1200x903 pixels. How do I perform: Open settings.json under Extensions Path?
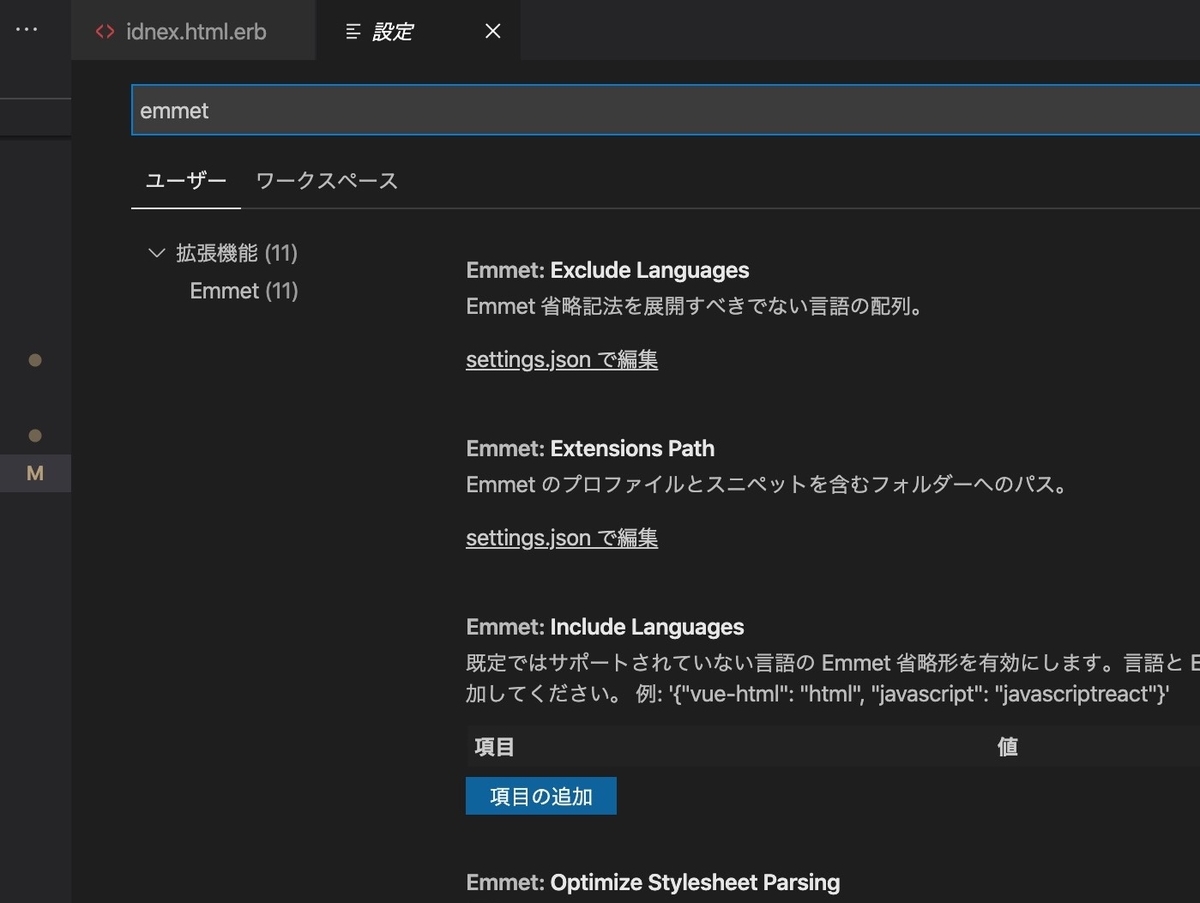(561, 537)
